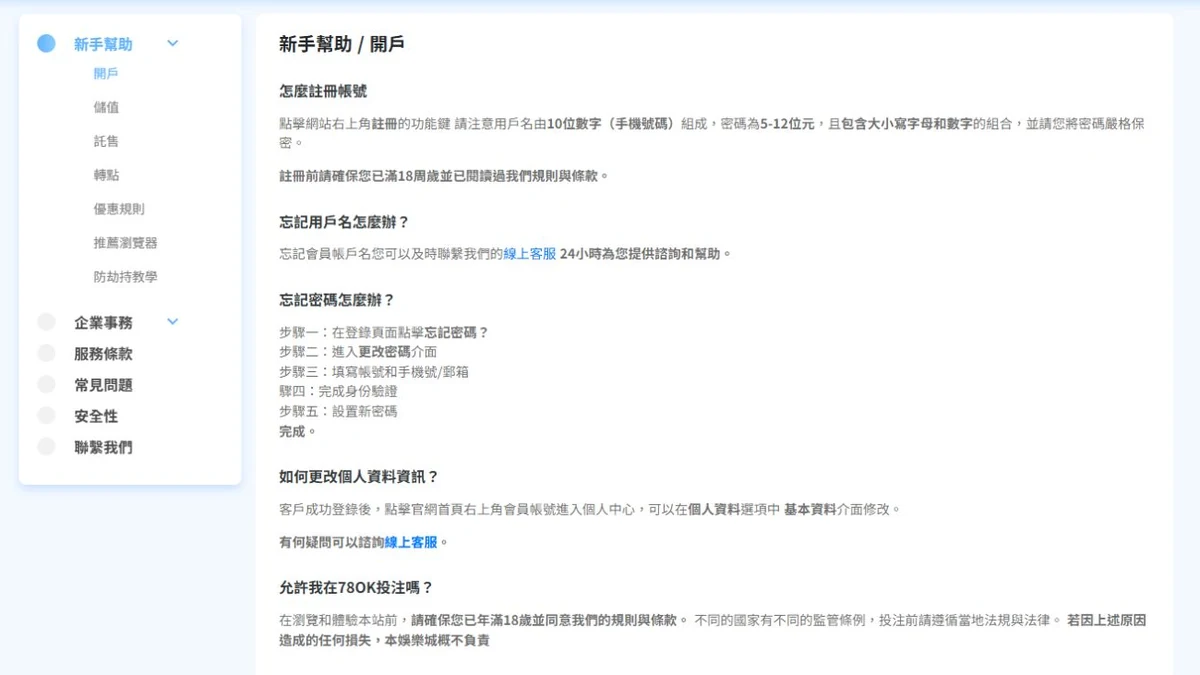This screenshot has width=1200, height=675.
Task: Click the 忘記密碼怎麼辦？ heading
Action: click(x=338, y=300)
